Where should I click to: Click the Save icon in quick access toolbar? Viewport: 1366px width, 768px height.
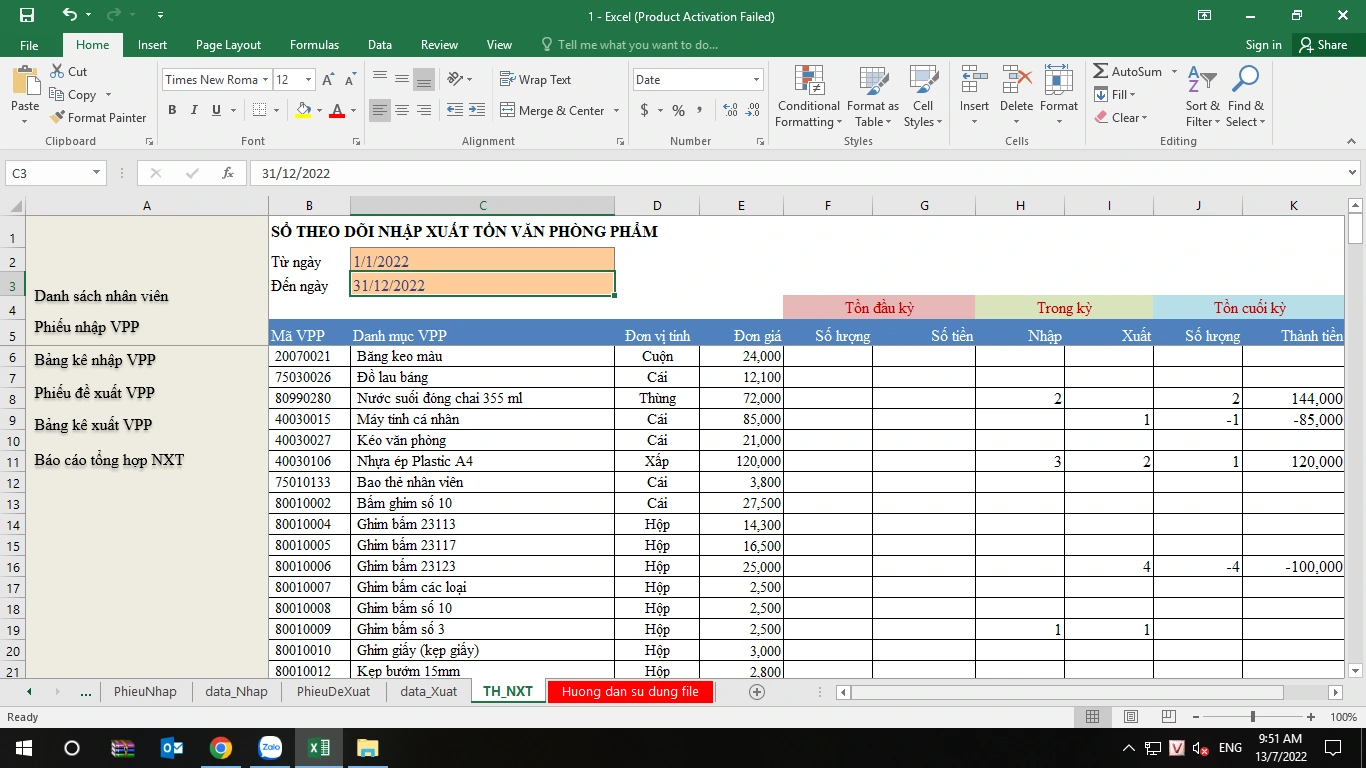click(x=27, y=16)
